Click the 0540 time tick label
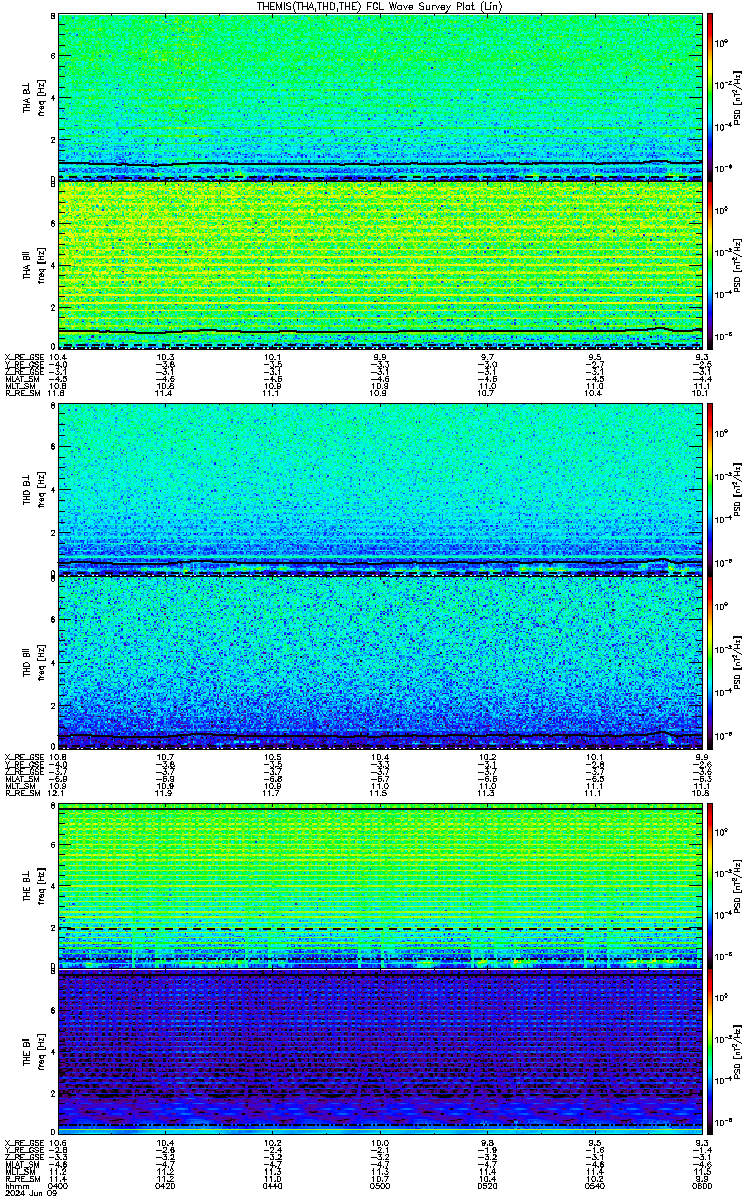This screenshot has height=1200, width=750. click(595, 1186)
